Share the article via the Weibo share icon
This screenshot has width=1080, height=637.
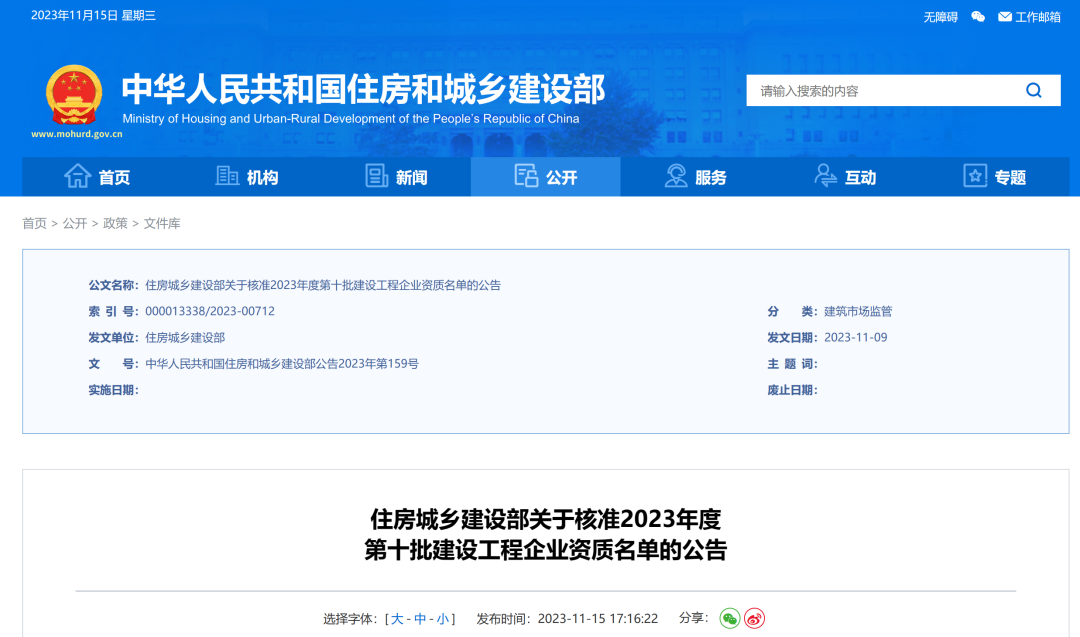(x=757, y=619)
